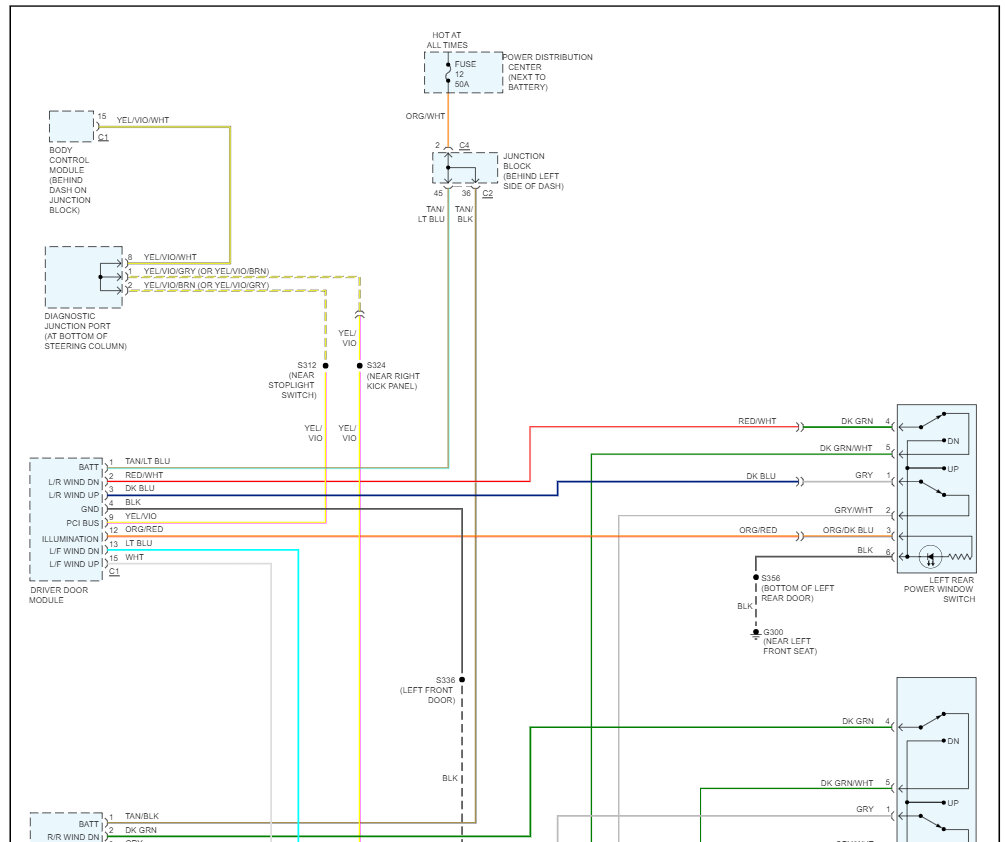Image resolution: width=1005 pixels, height=842 pixels.
Task: Click the 'C4' connector label
Action: click(465, 145)
